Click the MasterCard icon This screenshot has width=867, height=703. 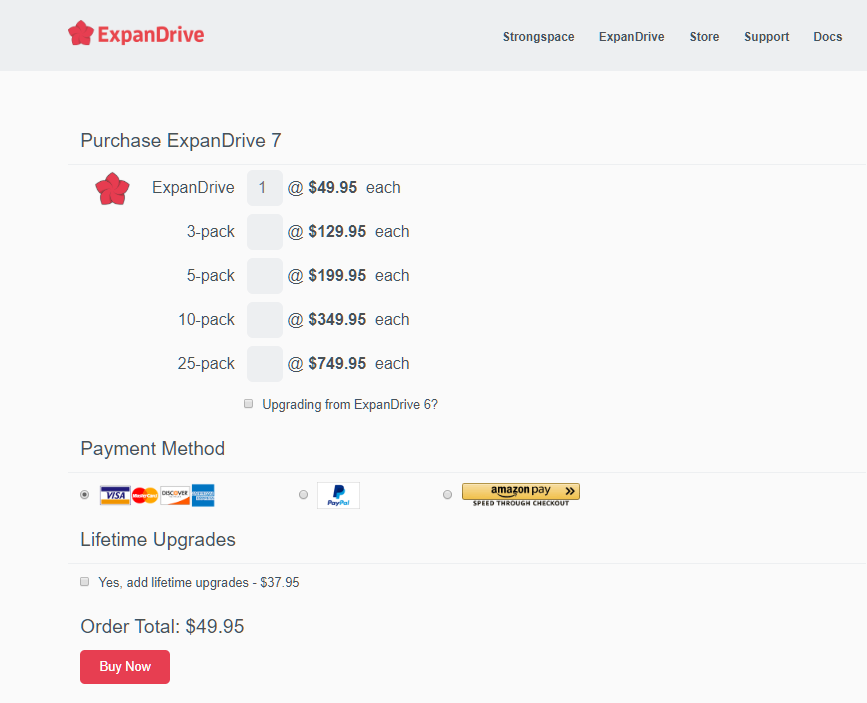click(145, 495)
